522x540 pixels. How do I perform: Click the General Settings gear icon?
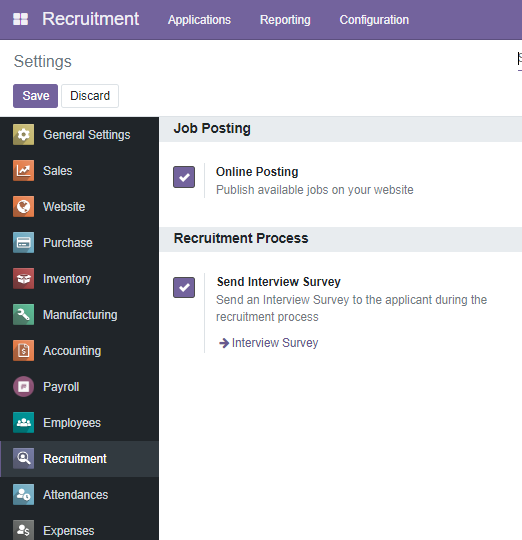click(23, 134)
